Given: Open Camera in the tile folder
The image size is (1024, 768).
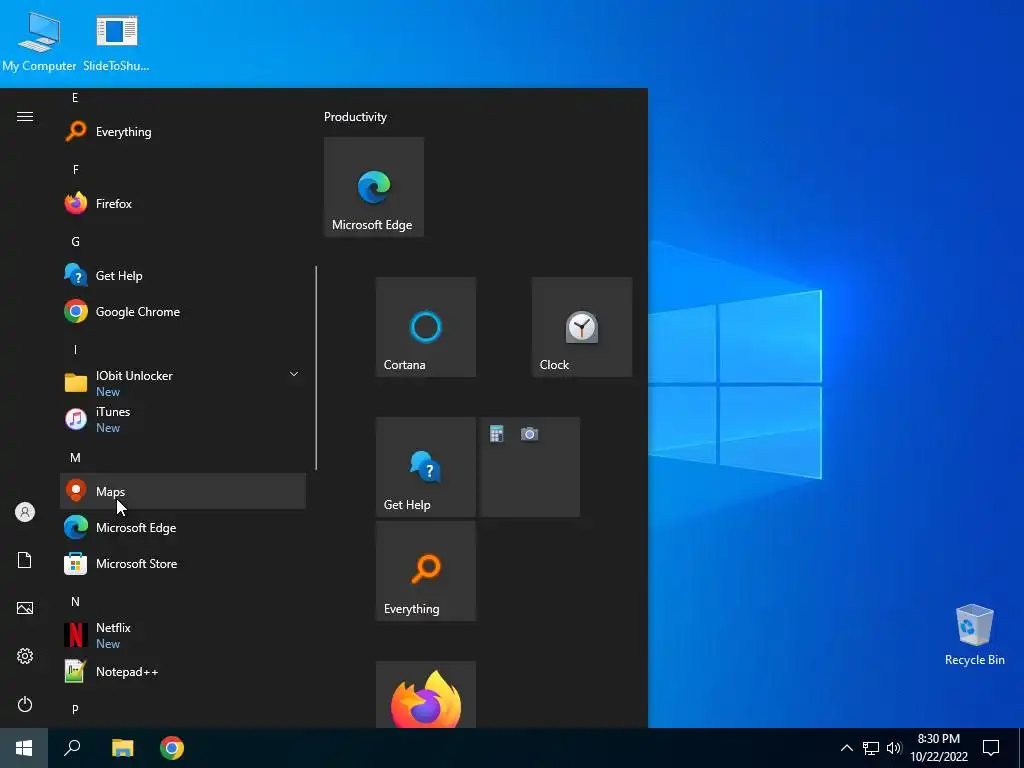Looking at the screenshot, I should coord(530,434).
